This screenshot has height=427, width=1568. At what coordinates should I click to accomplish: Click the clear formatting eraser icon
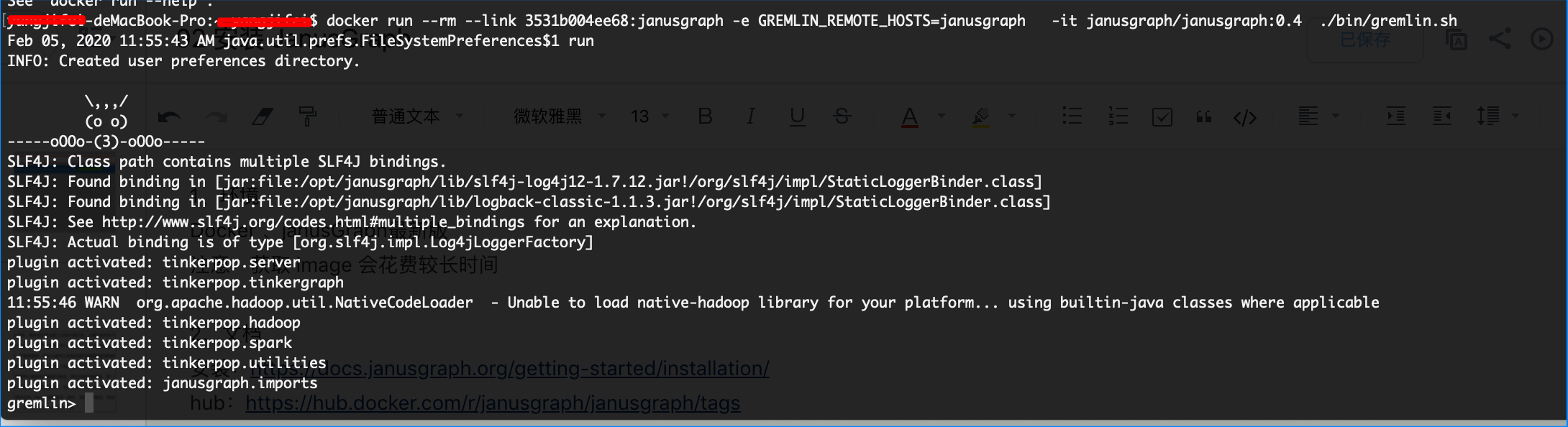click(263, 116)
